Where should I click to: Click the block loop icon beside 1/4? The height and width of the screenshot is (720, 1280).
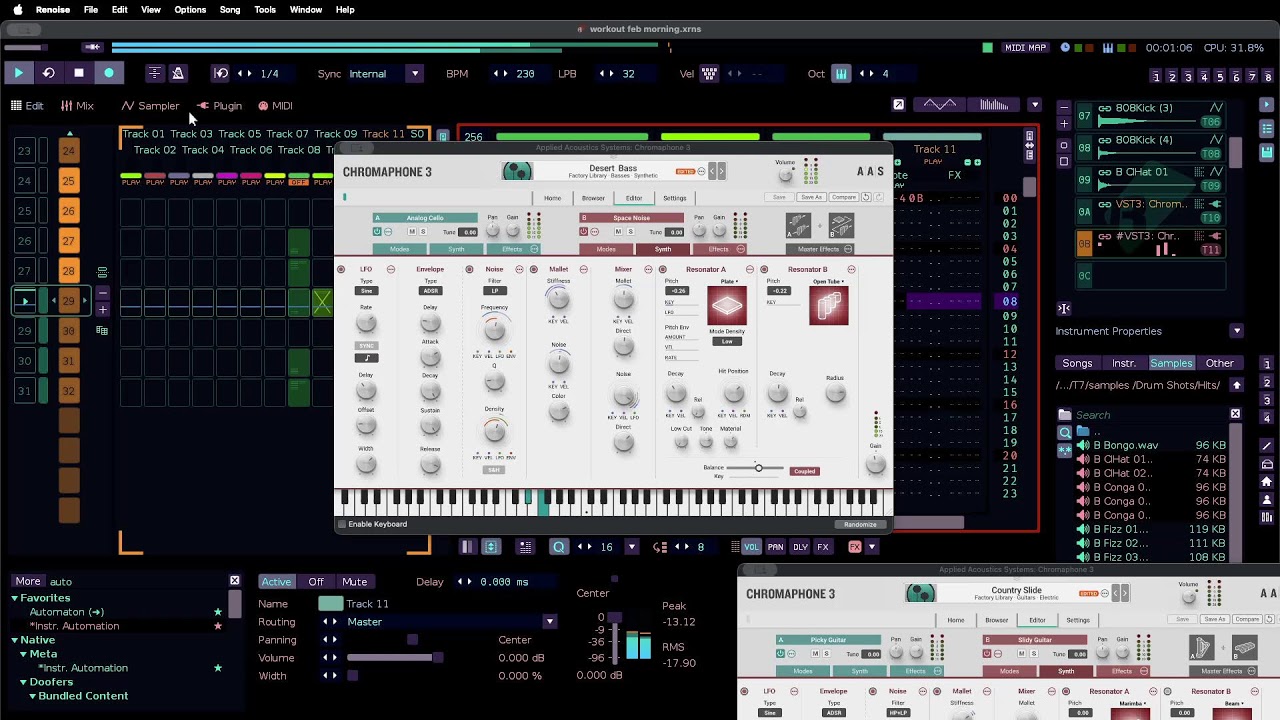click(x=221, y=73)
